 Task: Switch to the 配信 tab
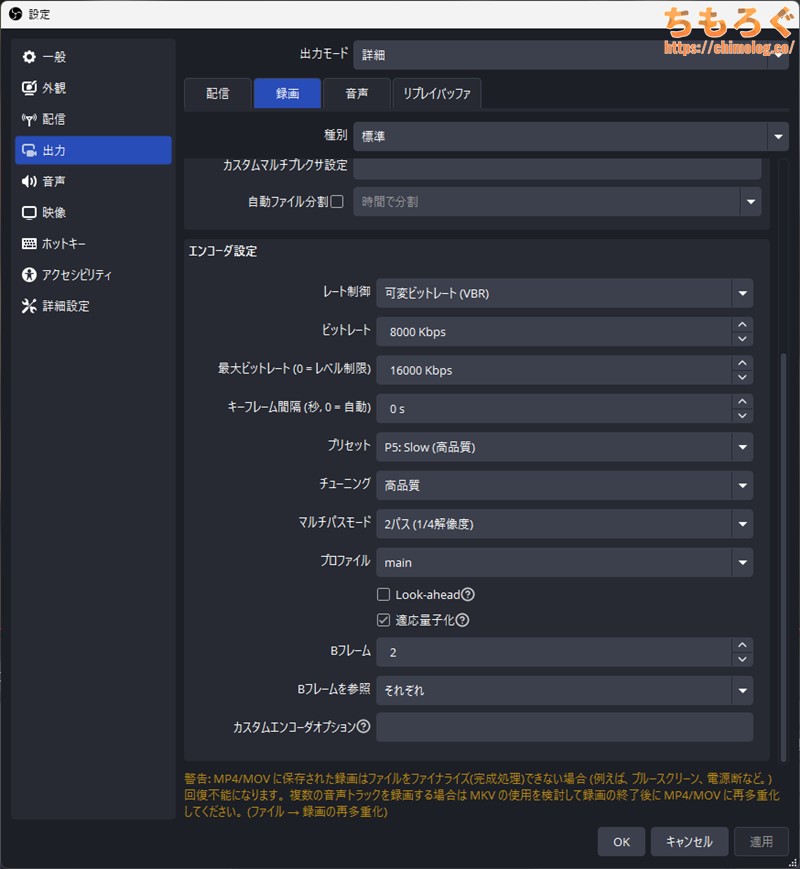tap(217, 94)
